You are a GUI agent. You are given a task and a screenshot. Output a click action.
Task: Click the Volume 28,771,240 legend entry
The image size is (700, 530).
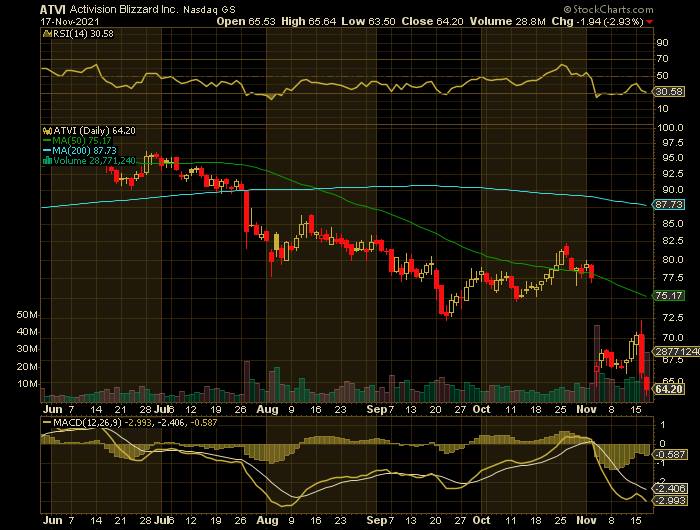tap(94, 161)
